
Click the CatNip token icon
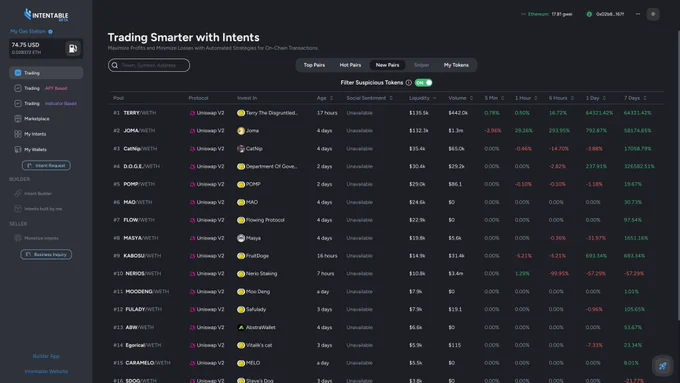point(241,148)
